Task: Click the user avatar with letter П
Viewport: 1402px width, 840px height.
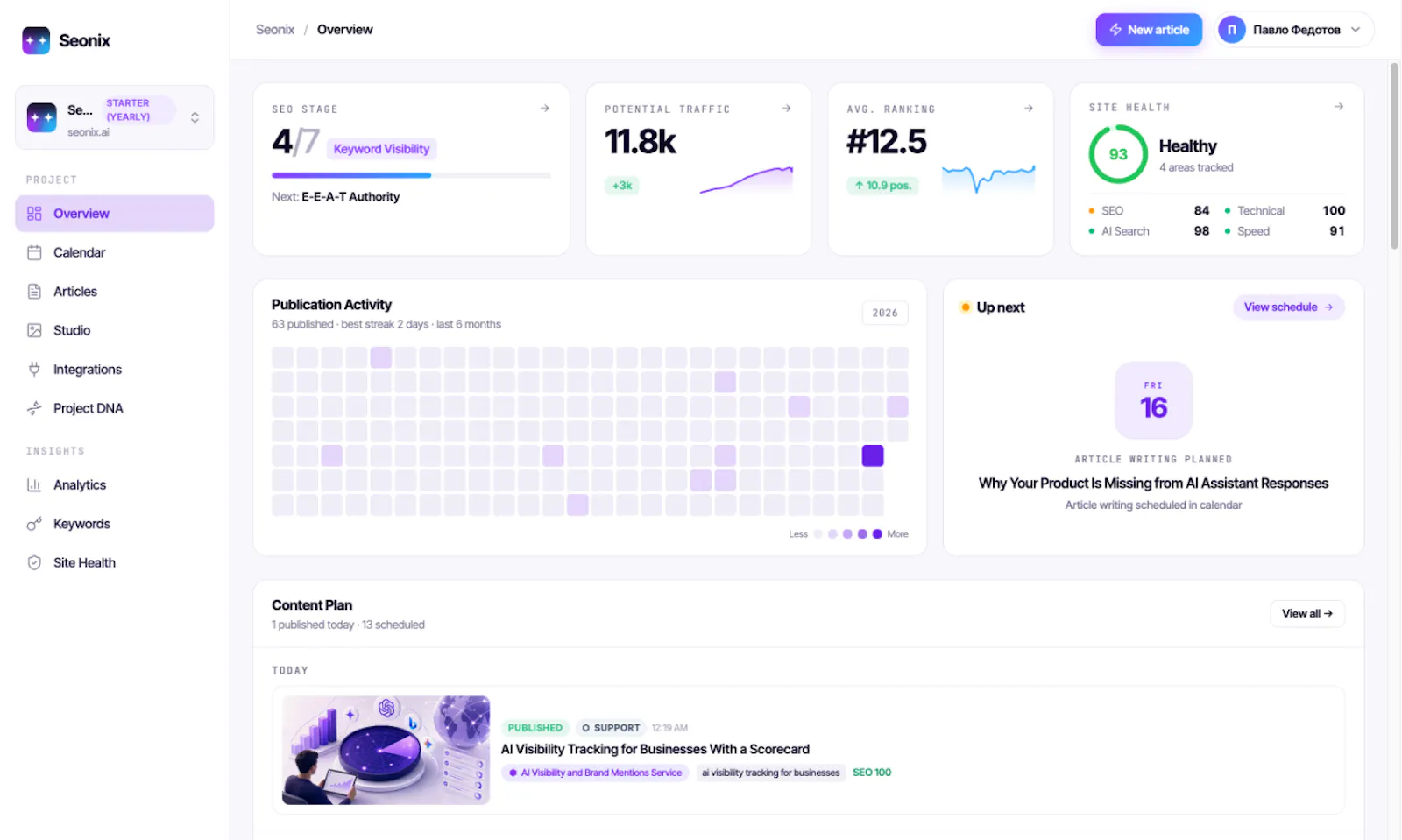Action: (1231, 30)
